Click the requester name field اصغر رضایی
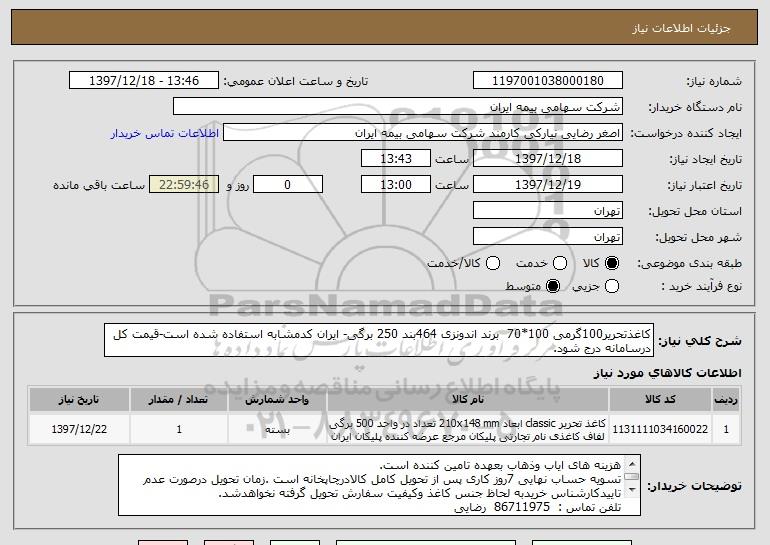This screenshot has width=770, height=545. tap(423, 133)
